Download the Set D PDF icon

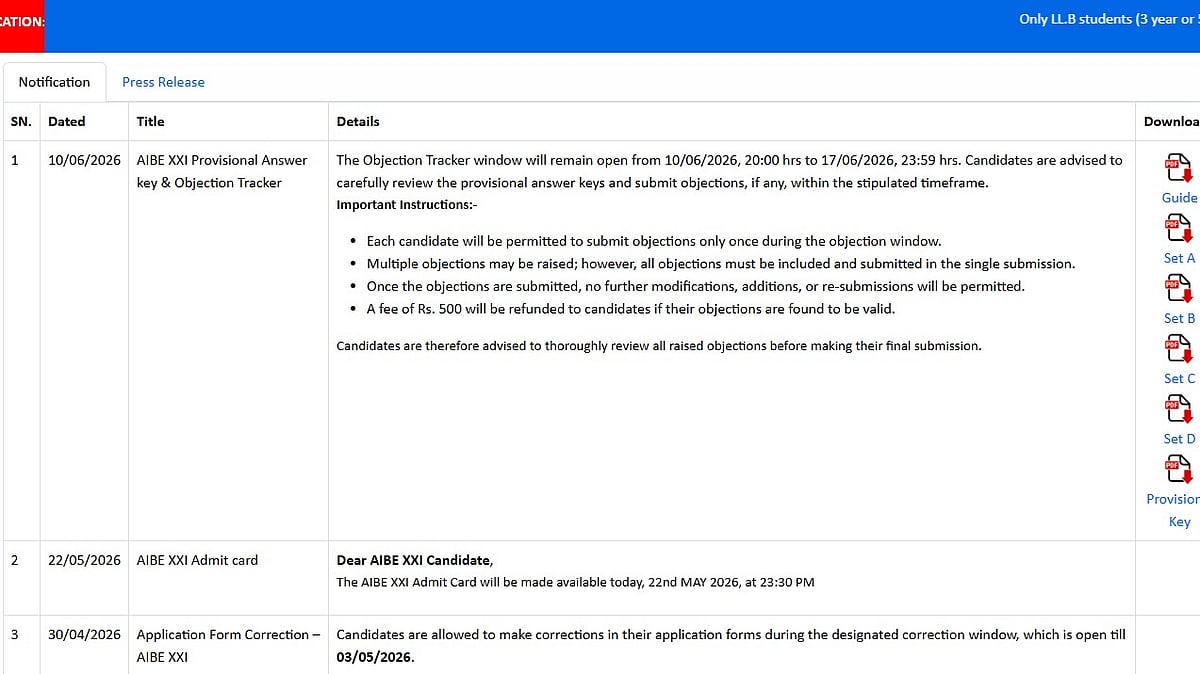[x=1178, y=408]
